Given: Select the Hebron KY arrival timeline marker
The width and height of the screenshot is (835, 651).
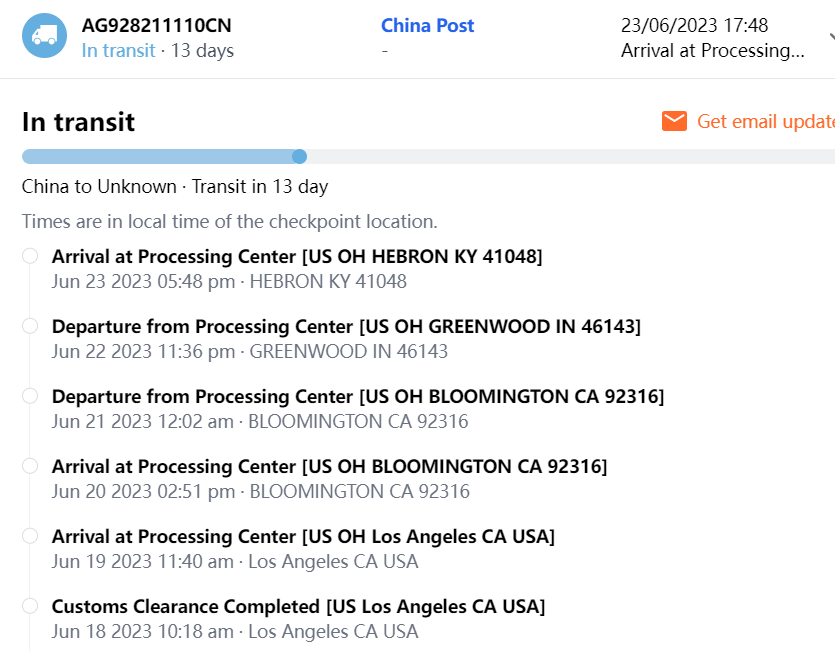Looking at the screenshot, I should [30, 256].
